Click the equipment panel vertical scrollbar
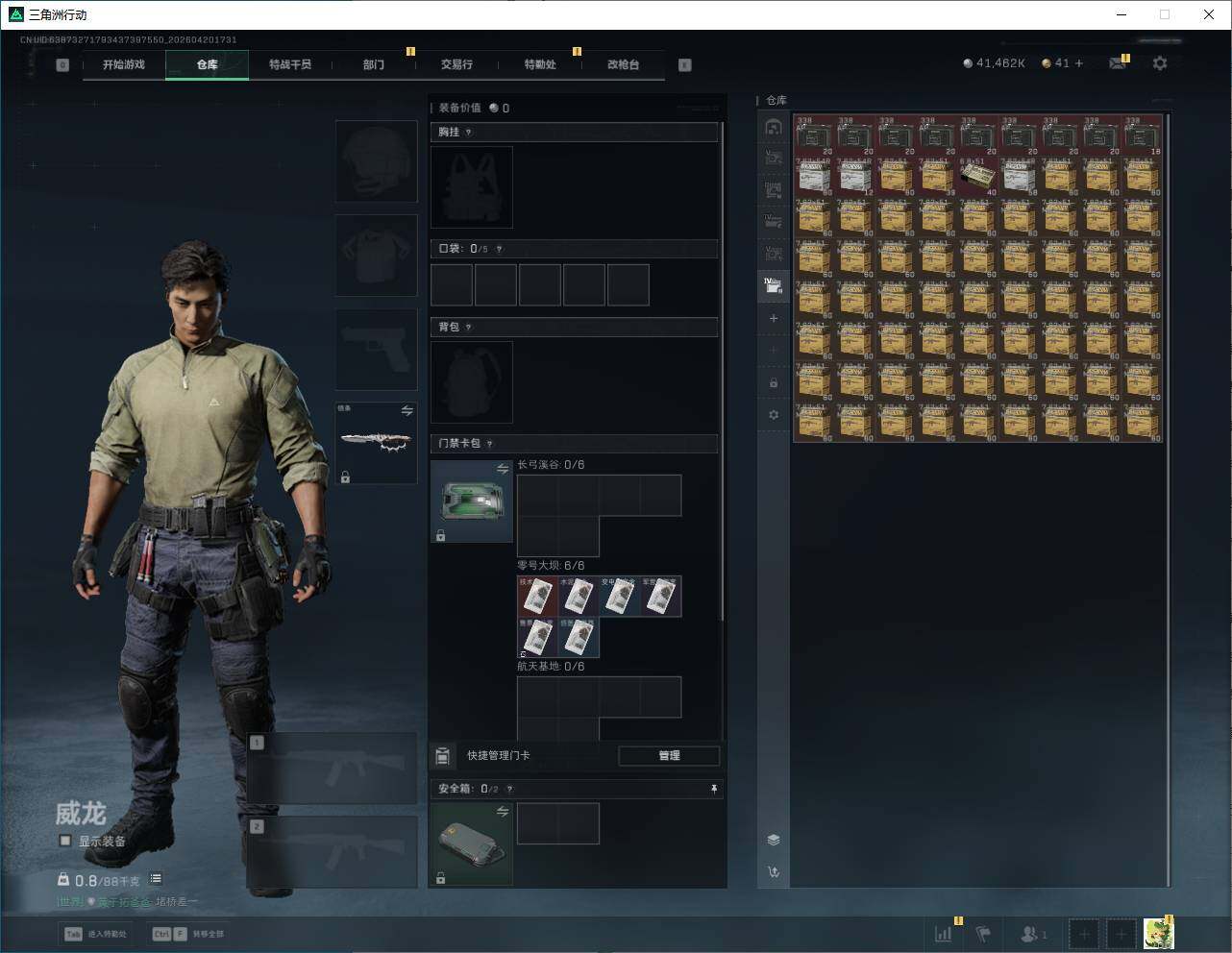Viewport: 1232px width, 953px height. [723, 370]
